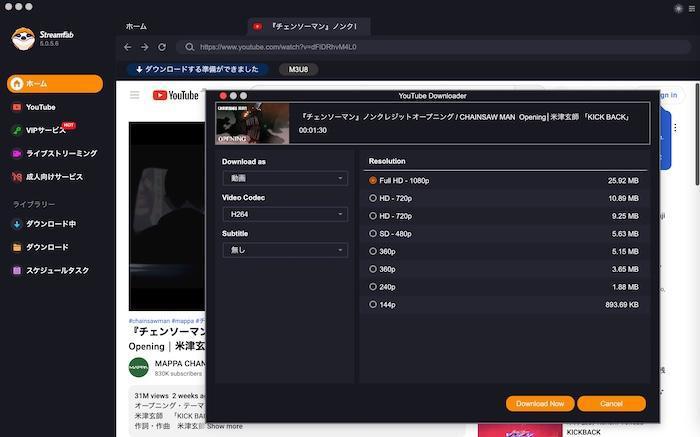Click the MAPPA channel avatar
This screenshot has height=437, width=700.
(x=138, y=367)
